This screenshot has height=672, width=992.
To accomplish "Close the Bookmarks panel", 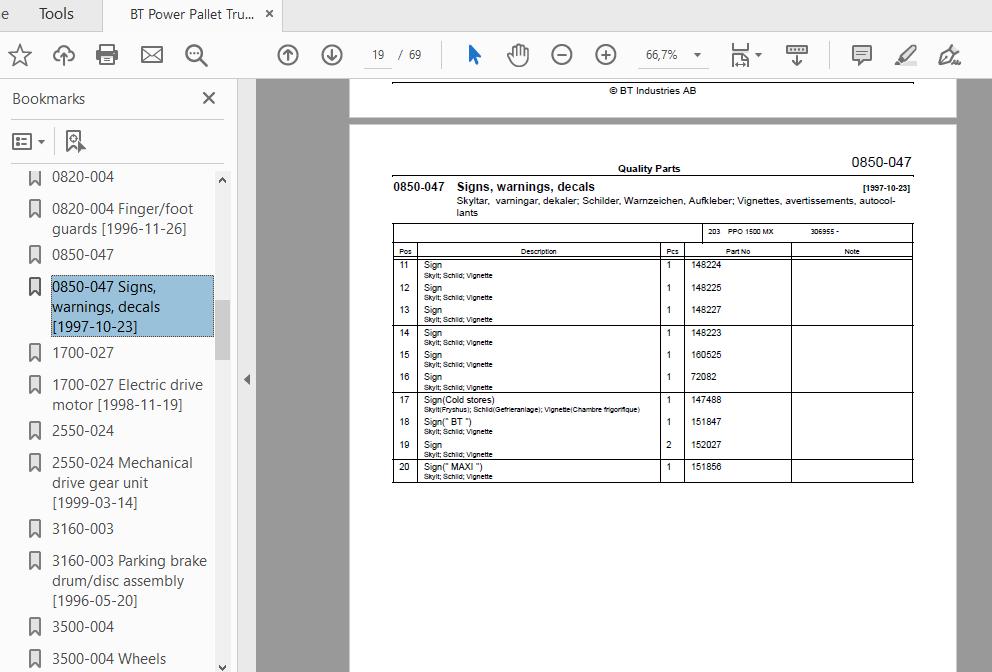I will coord(209,98).
